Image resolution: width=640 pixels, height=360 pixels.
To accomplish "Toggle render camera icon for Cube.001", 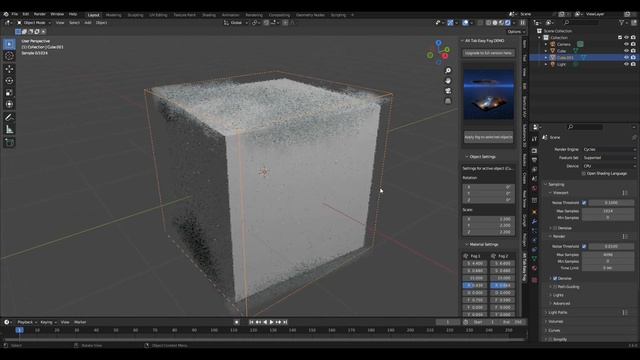I will tap(633, 58).
